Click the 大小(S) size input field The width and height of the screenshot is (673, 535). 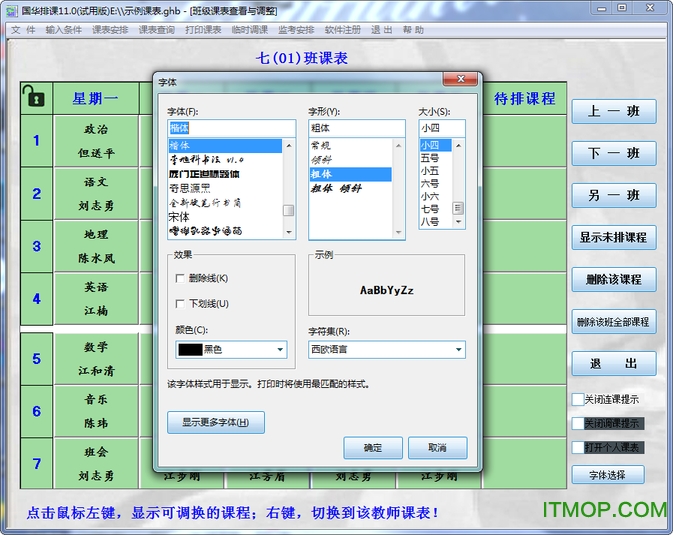coord(442,128)
